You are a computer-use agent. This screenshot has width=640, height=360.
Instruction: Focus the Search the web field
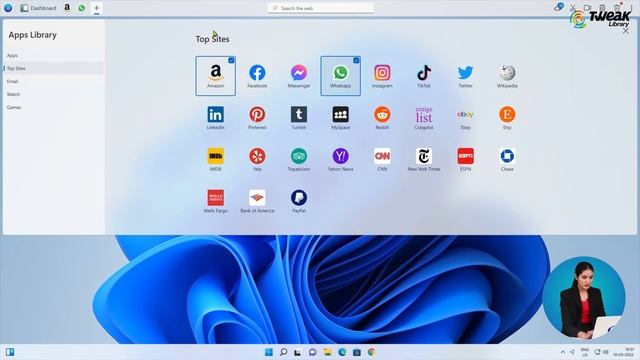pyautogui.click(x=320, y=8)
